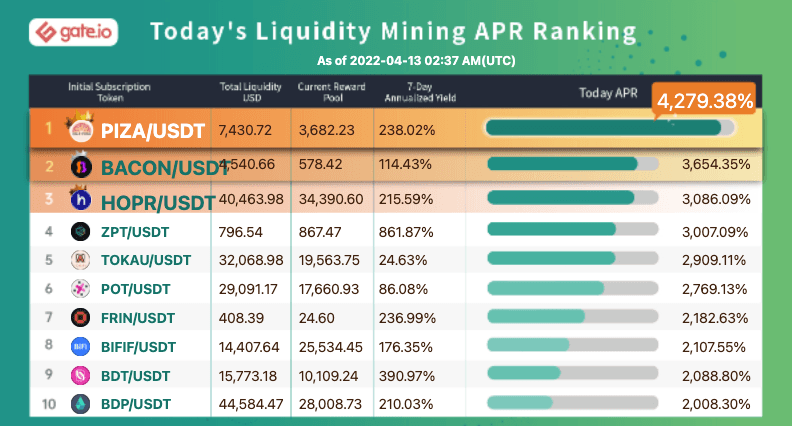Click the gate.io logo
This screenshot has height=426, width=792.
[74, 32]
